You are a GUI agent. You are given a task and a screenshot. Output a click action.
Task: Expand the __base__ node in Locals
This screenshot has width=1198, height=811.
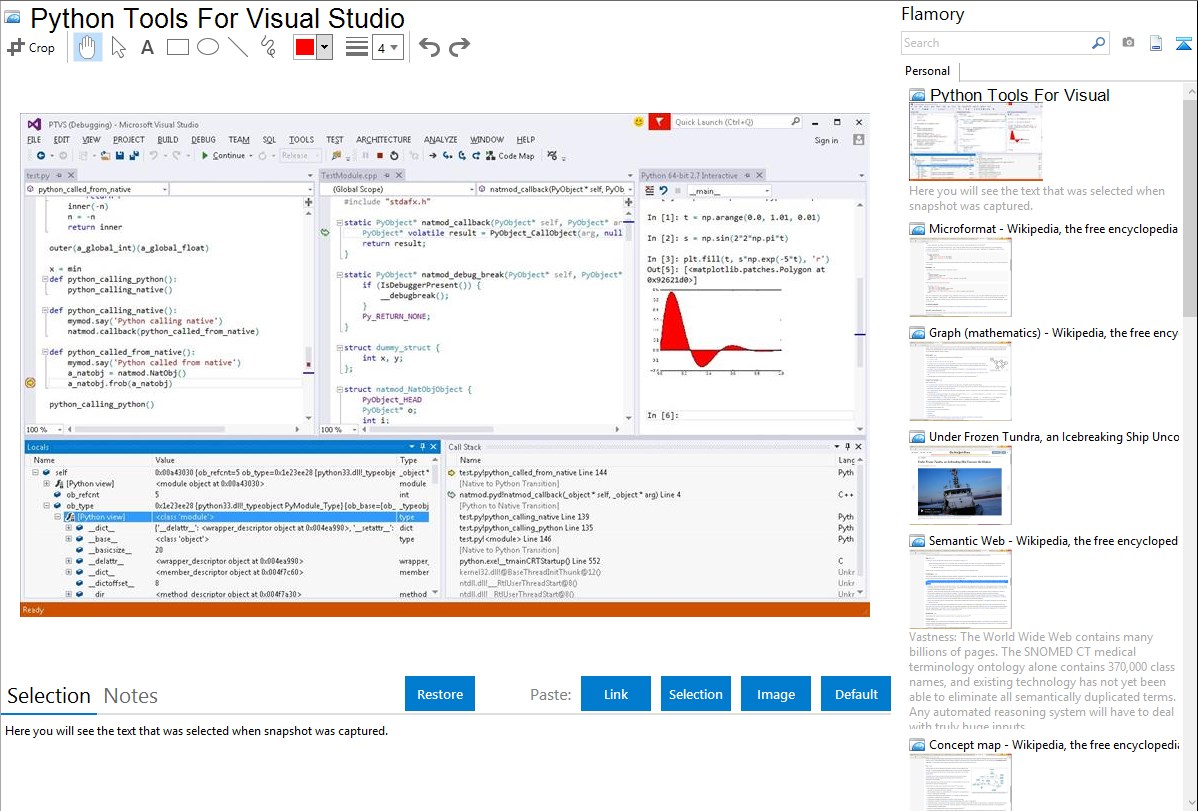[x=69, y=539]
